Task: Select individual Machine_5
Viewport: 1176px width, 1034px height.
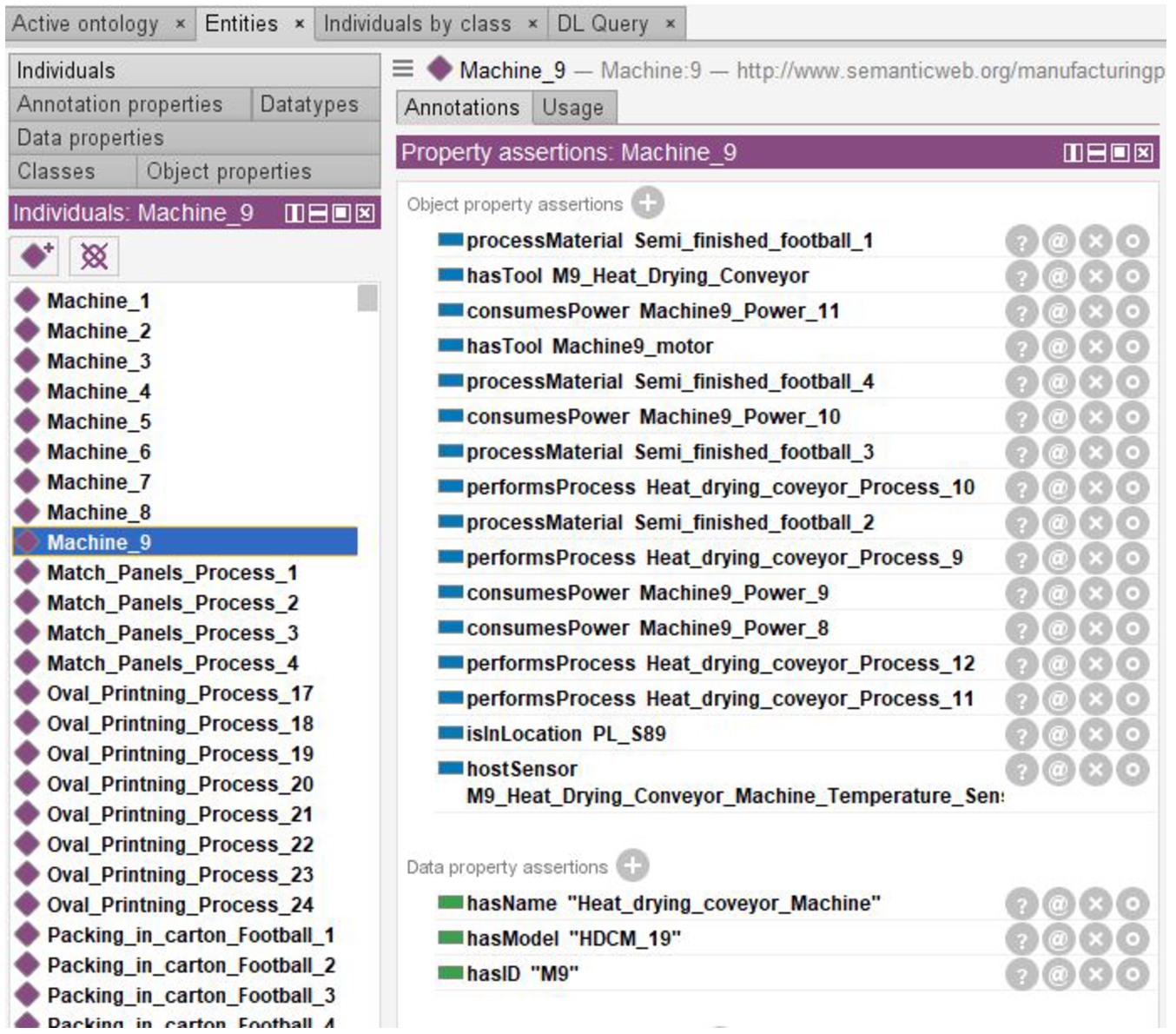Action: pos(98,421)
